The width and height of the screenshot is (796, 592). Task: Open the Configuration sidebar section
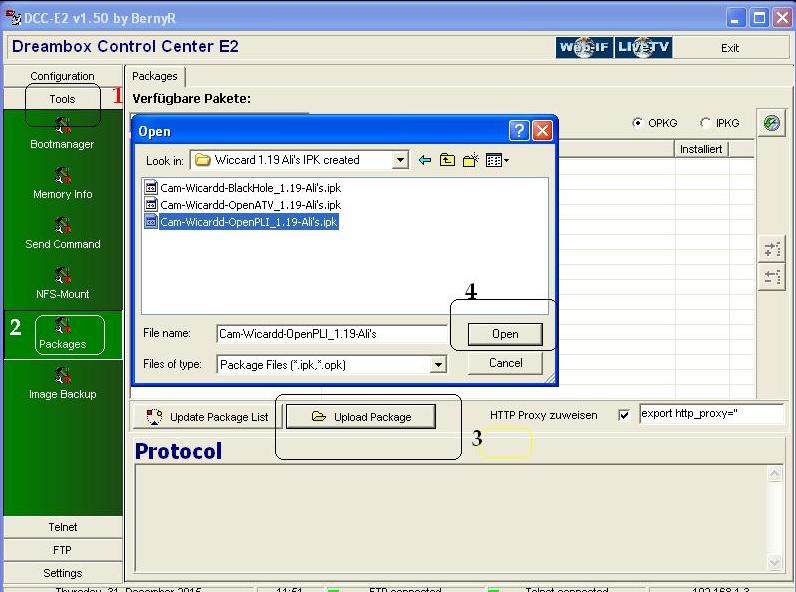coord(62,76)
